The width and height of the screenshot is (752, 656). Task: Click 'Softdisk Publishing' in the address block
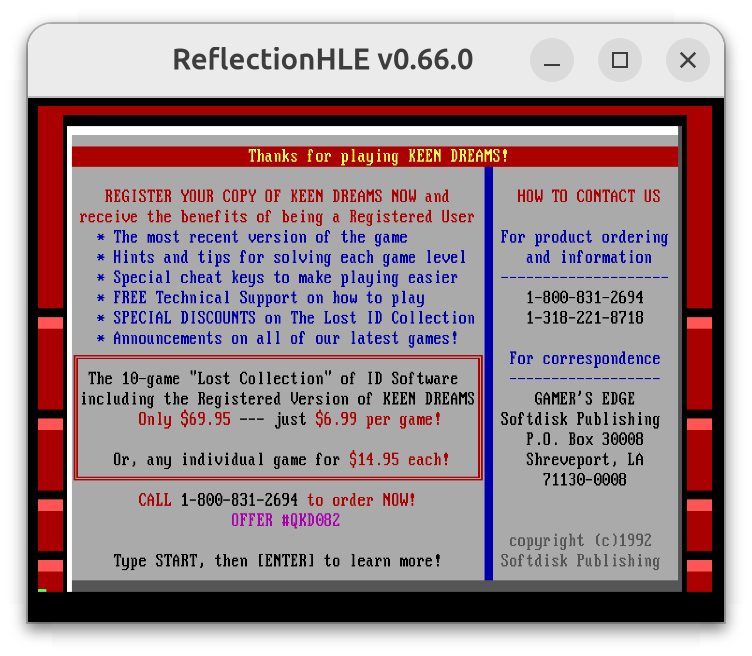[580, 419]
